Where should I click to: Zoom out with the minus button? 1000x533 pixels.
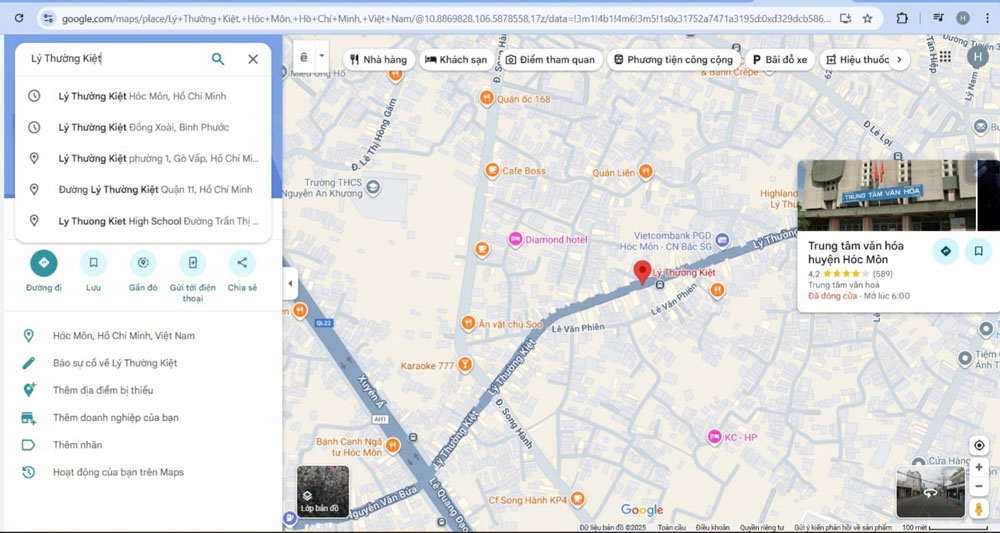(x=979, y=486)
